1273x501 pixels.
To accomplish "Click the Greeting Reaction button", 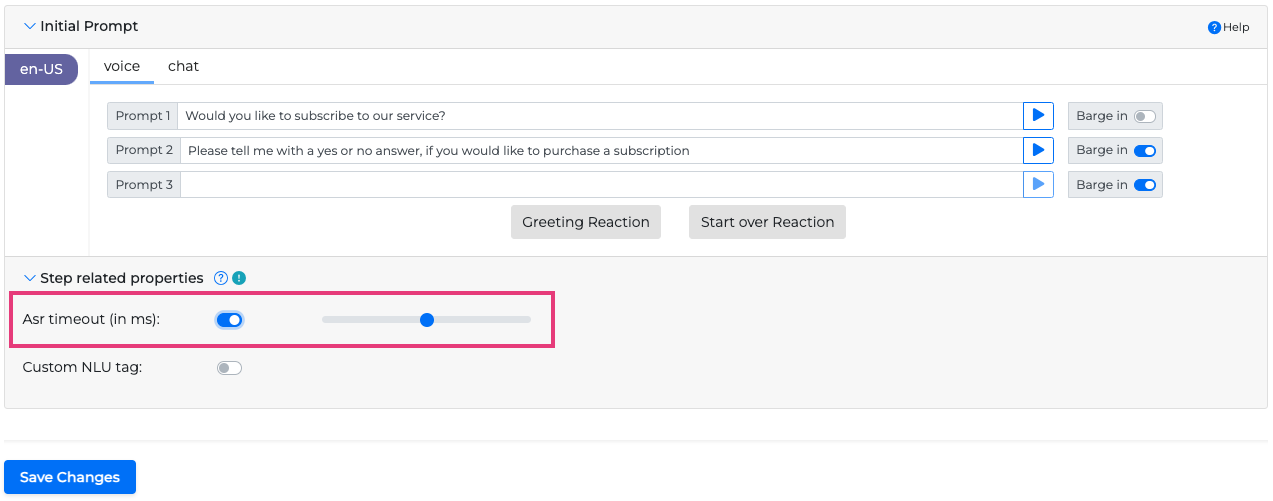I will click(586, 222).
